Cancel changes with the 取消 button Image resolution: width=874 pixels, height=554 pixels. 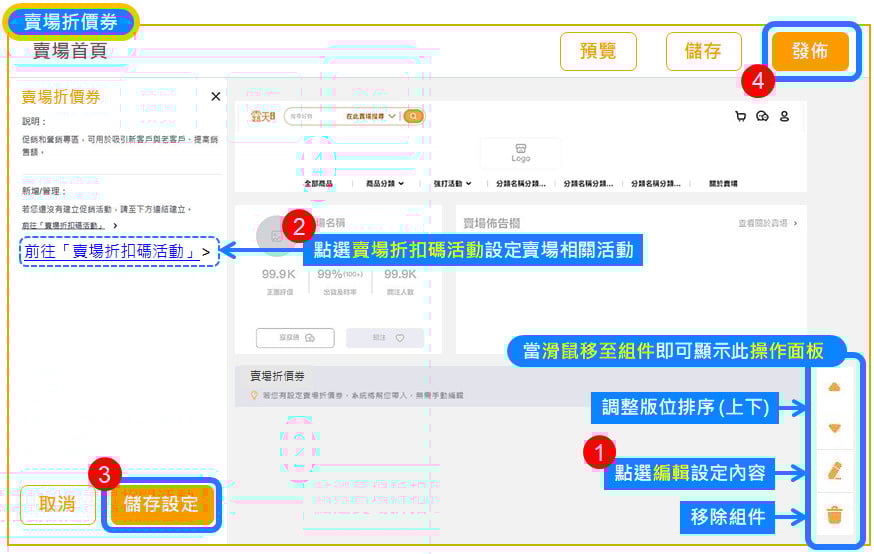click(57, 504)
